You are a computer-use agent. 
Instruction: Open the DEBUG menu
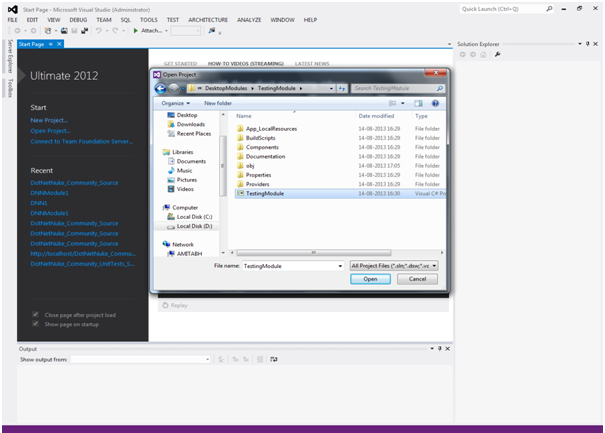(78, 20)
